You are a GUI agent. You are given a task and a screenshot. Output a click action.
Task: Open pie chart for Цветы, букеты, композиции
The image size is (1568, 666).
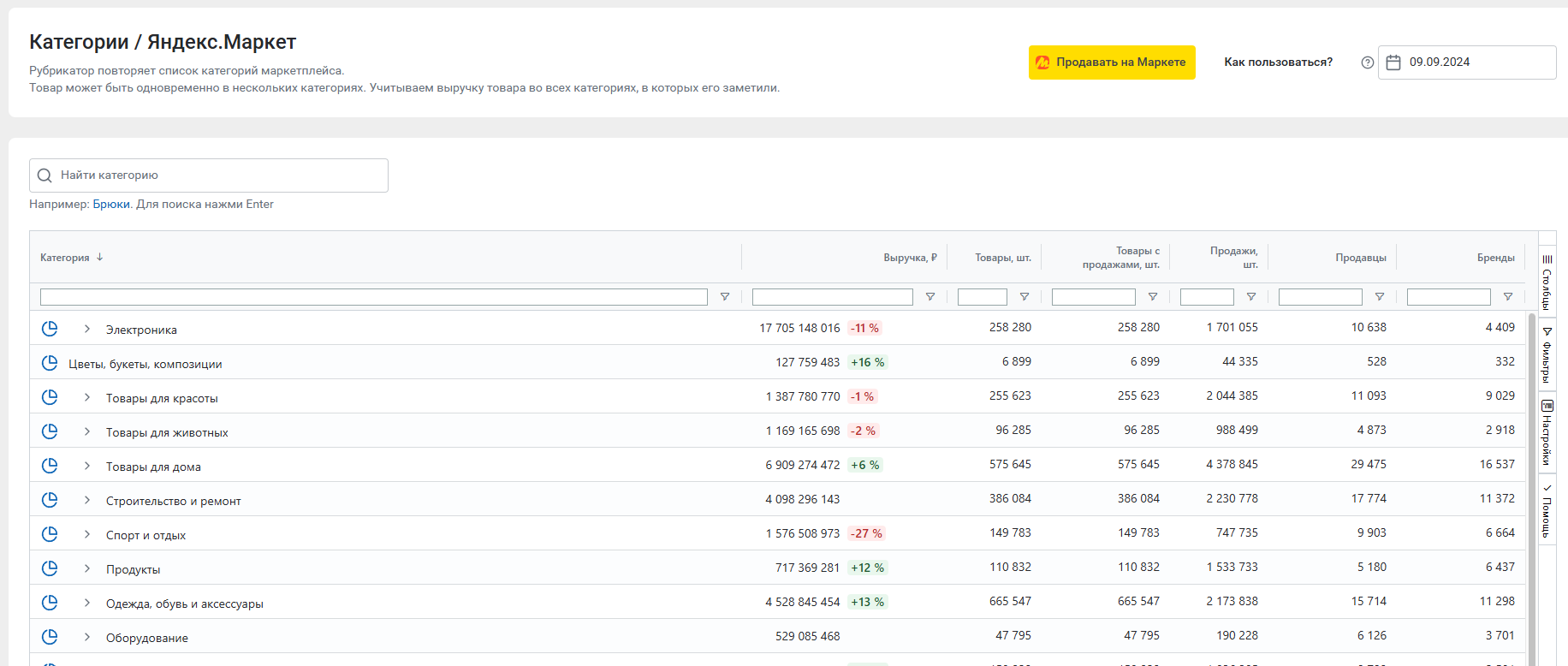50,363
